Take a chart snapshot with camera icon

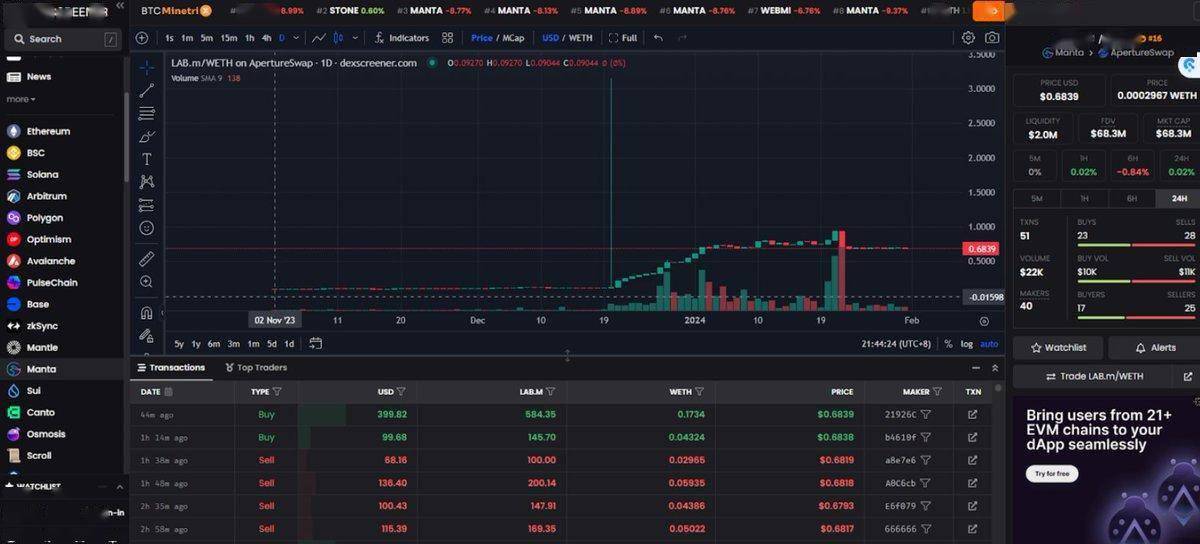click(x=992, y=38)
